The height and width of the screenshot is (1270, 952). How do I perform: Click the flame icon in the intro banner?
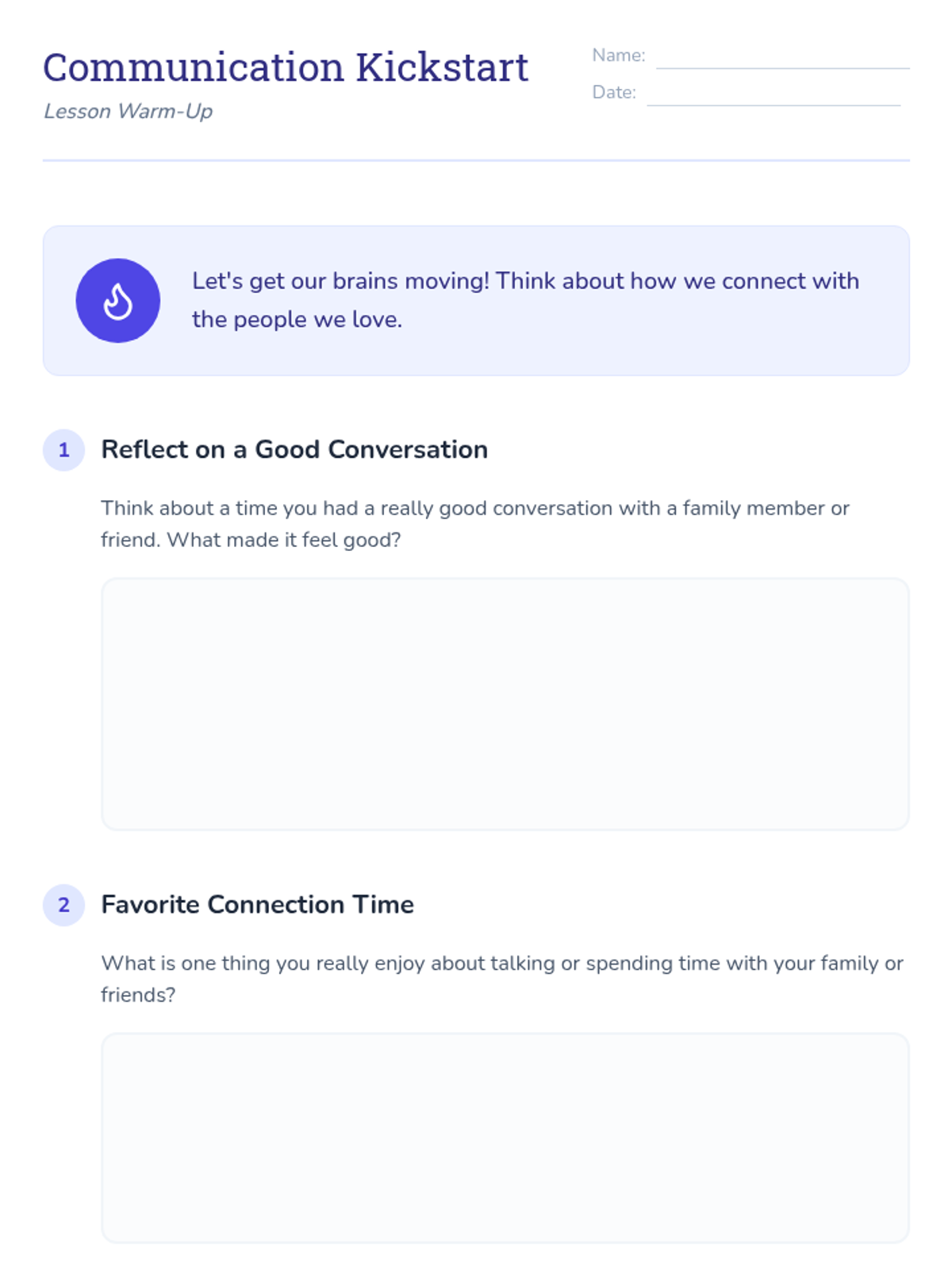pyautogui.click(x=118, y=301)
